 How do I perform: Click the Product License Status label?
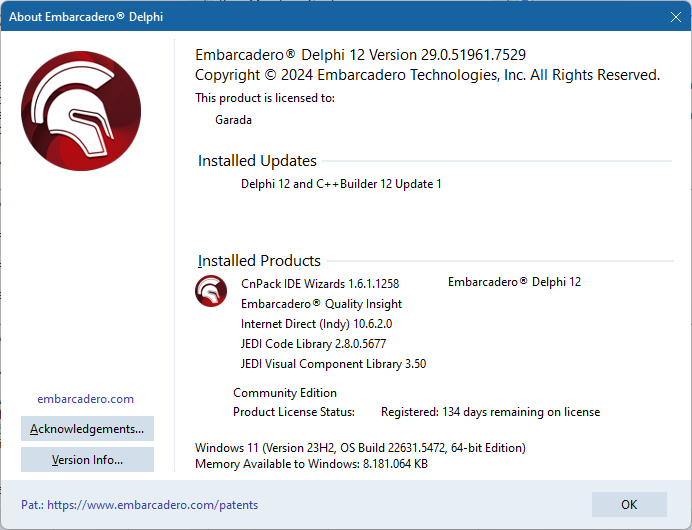click(x=294, y=412)
